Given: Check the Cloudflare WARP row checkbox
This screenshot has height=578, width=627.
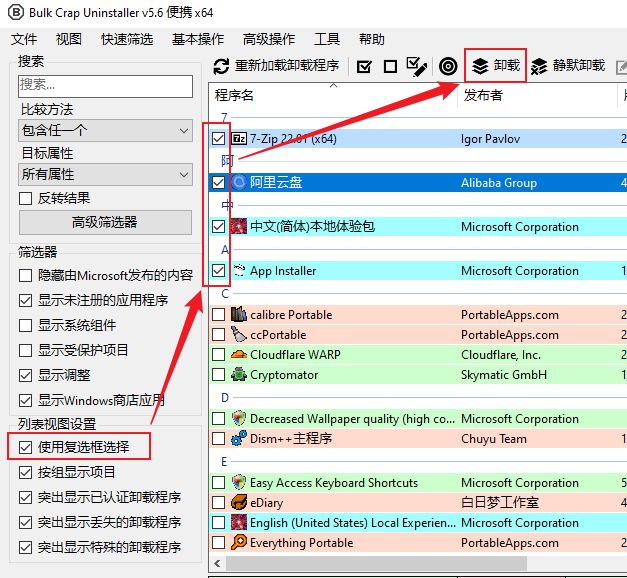Looking at the screenshot, I should point(218,354).
